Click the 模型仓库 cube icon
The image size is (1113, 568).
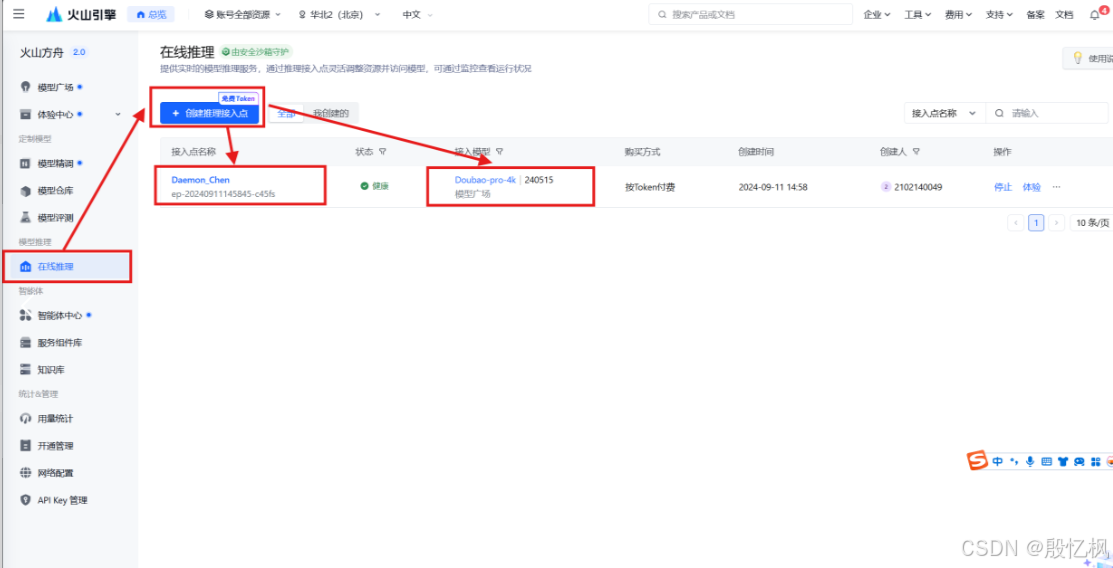26,190
